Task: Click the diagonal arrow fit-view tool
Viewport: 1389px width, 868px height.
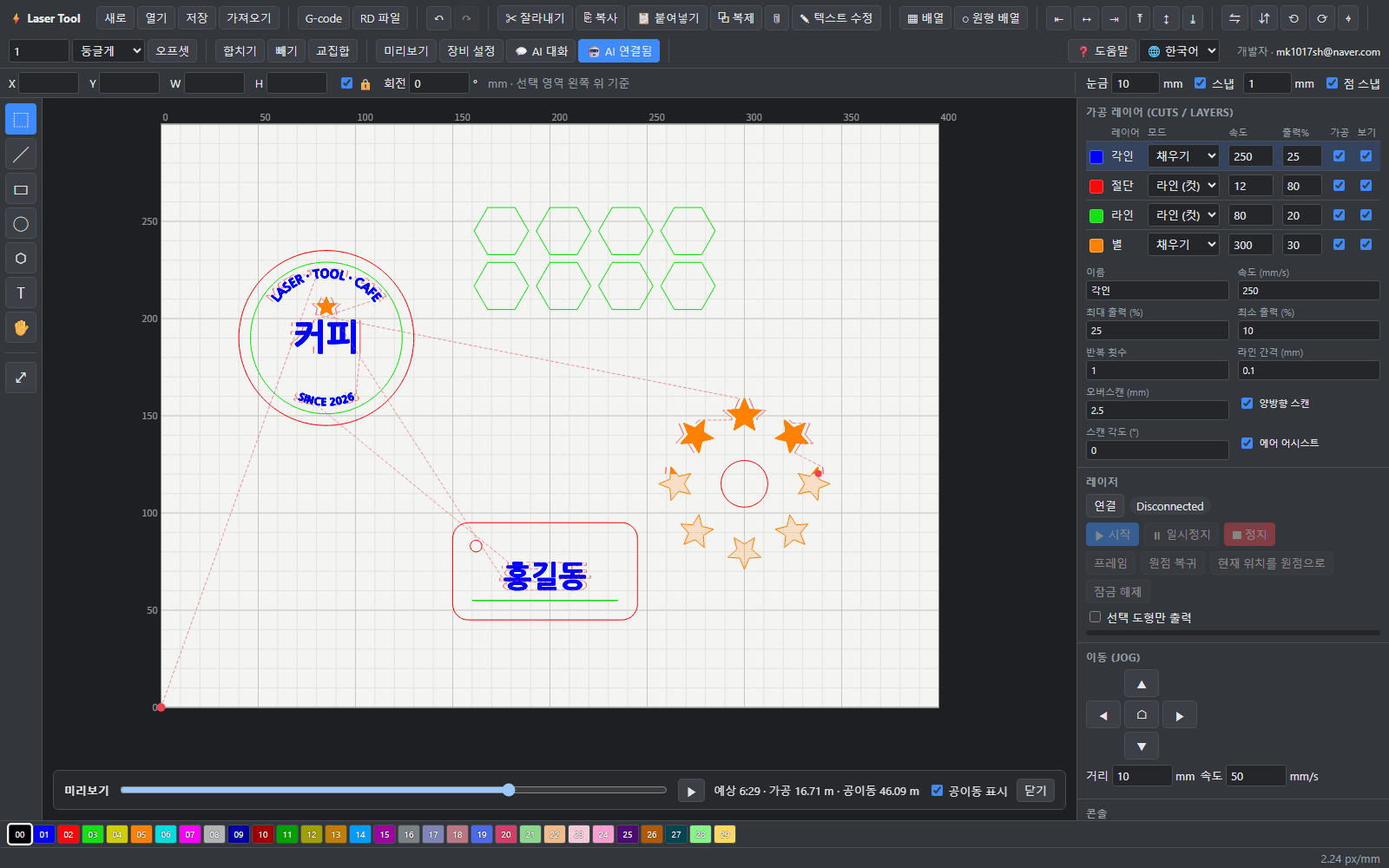Action: tap(21, 378)
